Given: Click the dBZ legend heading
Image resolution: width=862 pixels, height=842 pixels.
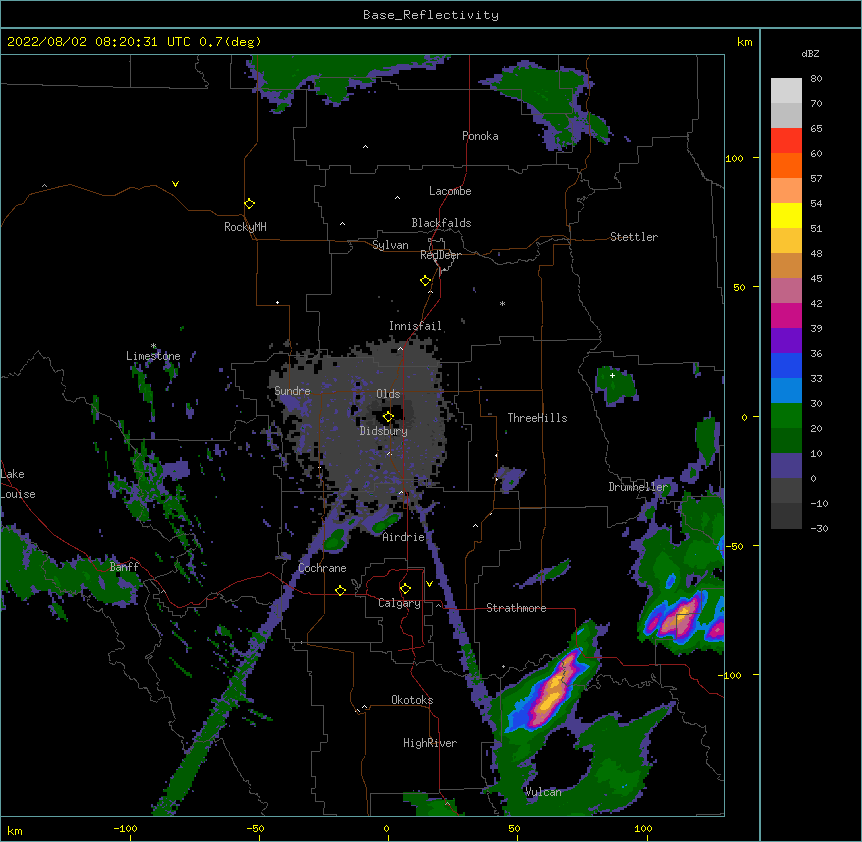Looking at the screenshot, I should pyautogui.click(x=810, y=54).
